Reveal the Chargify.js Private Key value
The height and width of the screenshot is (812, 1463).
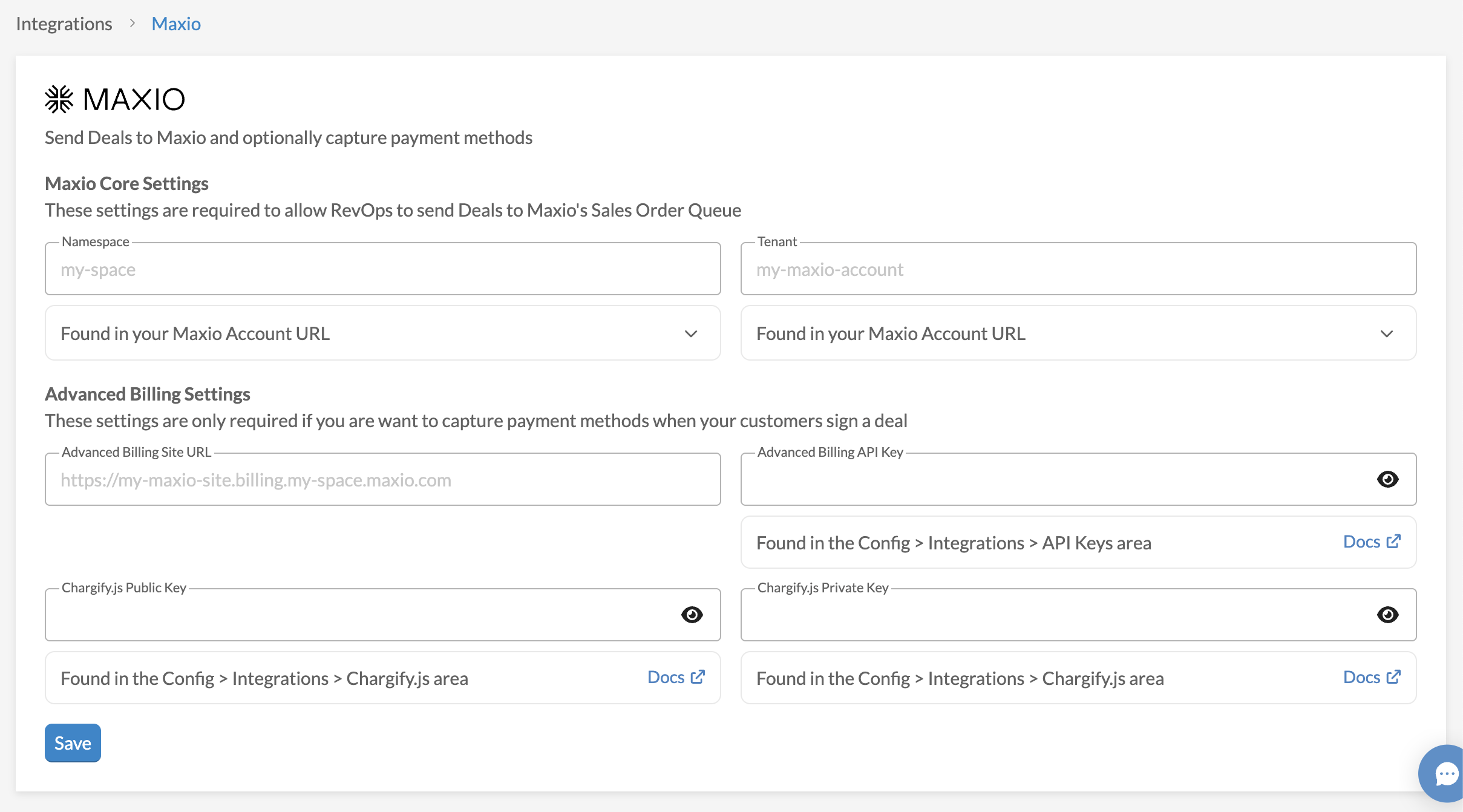pos(1387,615)
